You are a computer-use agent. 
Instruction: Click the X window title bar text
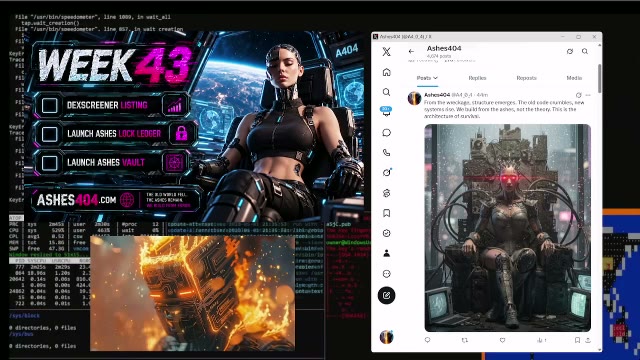[x=405, y=36]
